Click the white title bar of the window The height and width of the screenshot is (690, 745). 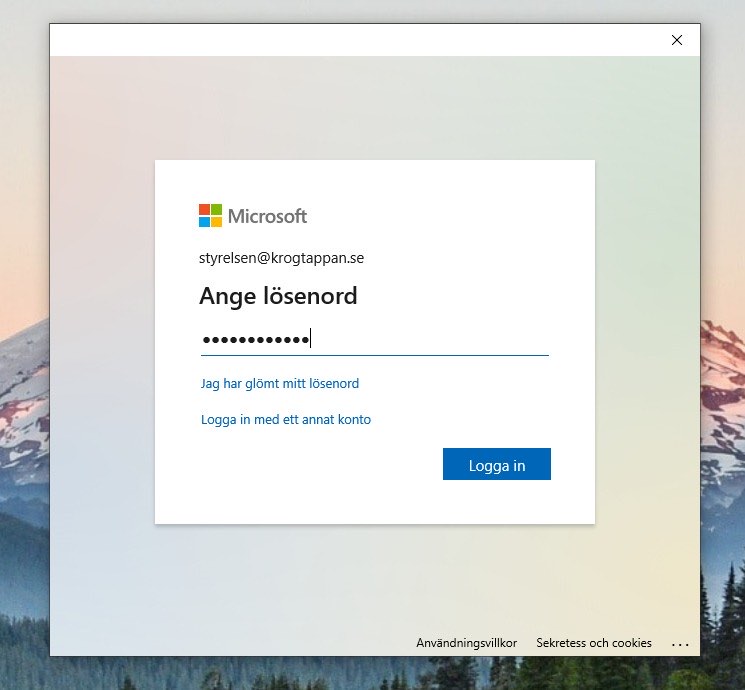coord(350,40)
